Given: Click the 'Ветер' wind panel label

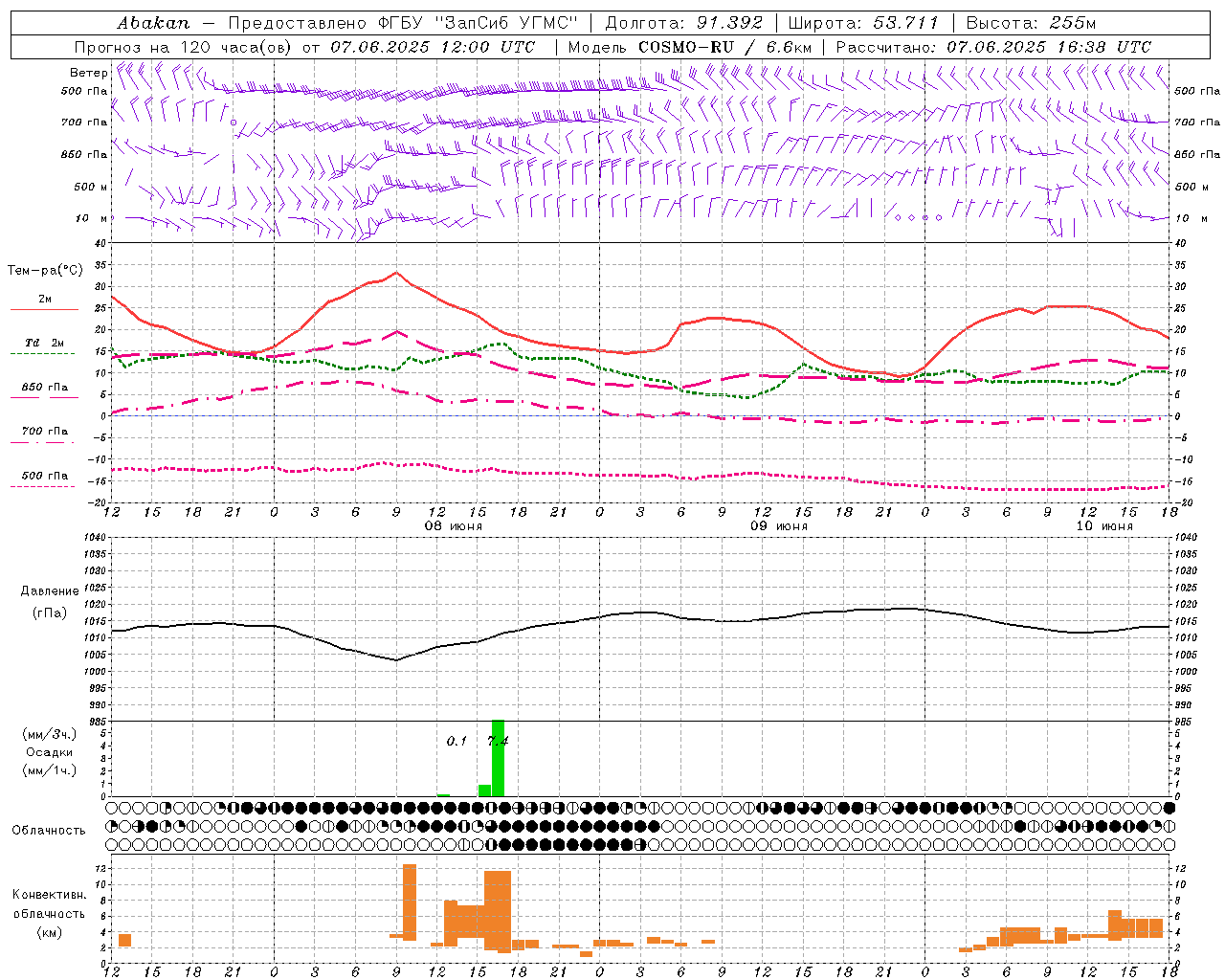Looking at the screenshot, I should [x=89, y=73].
